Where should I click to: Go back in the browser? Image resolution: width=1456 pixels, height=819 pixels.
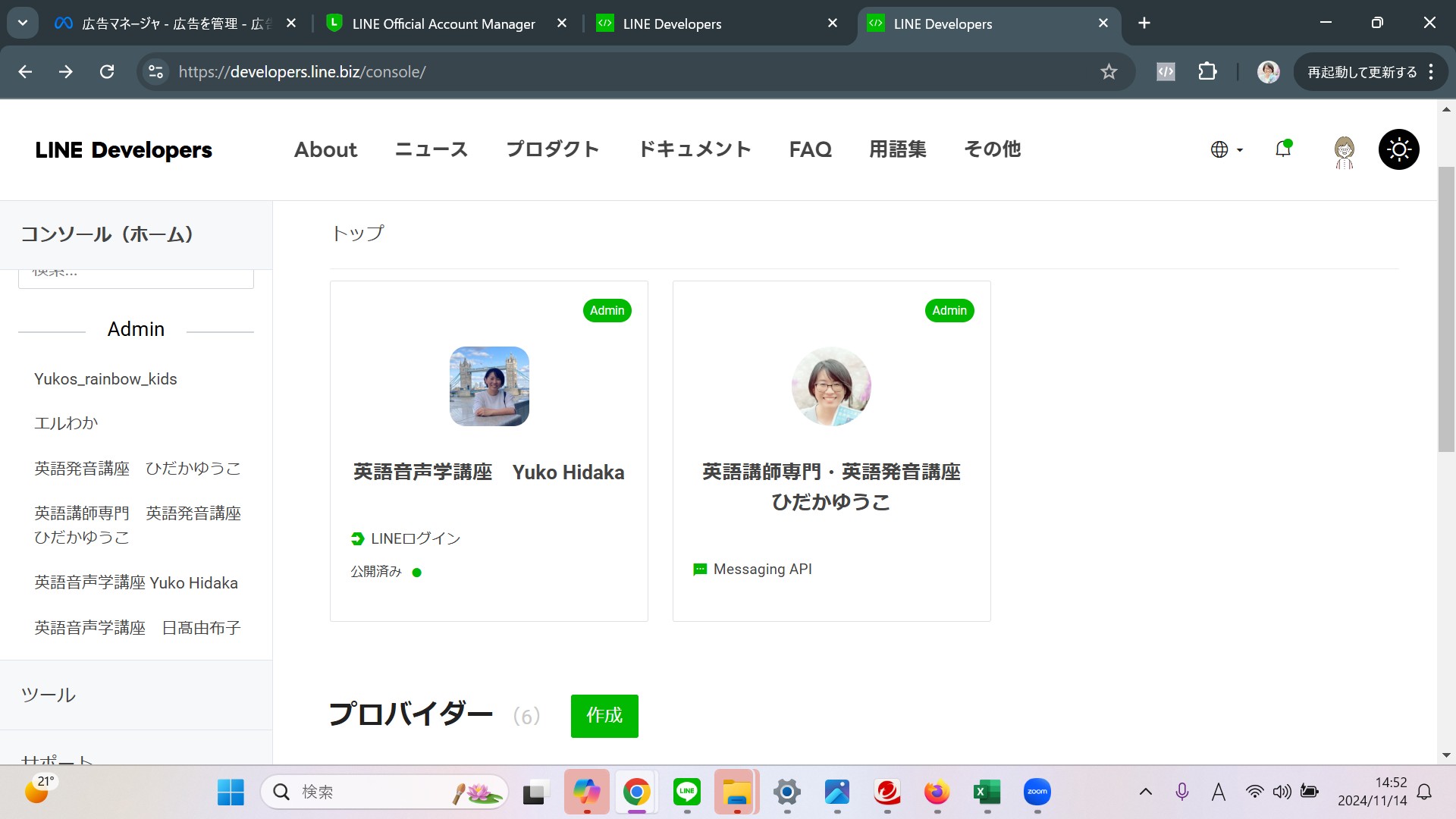(25, 71)
